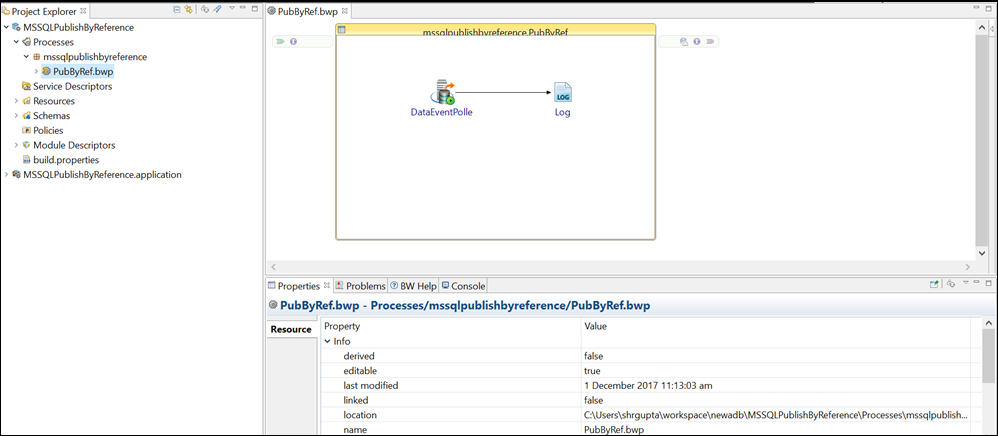Collapse the MSSQLPublishByReference project node

click(6, 27)
